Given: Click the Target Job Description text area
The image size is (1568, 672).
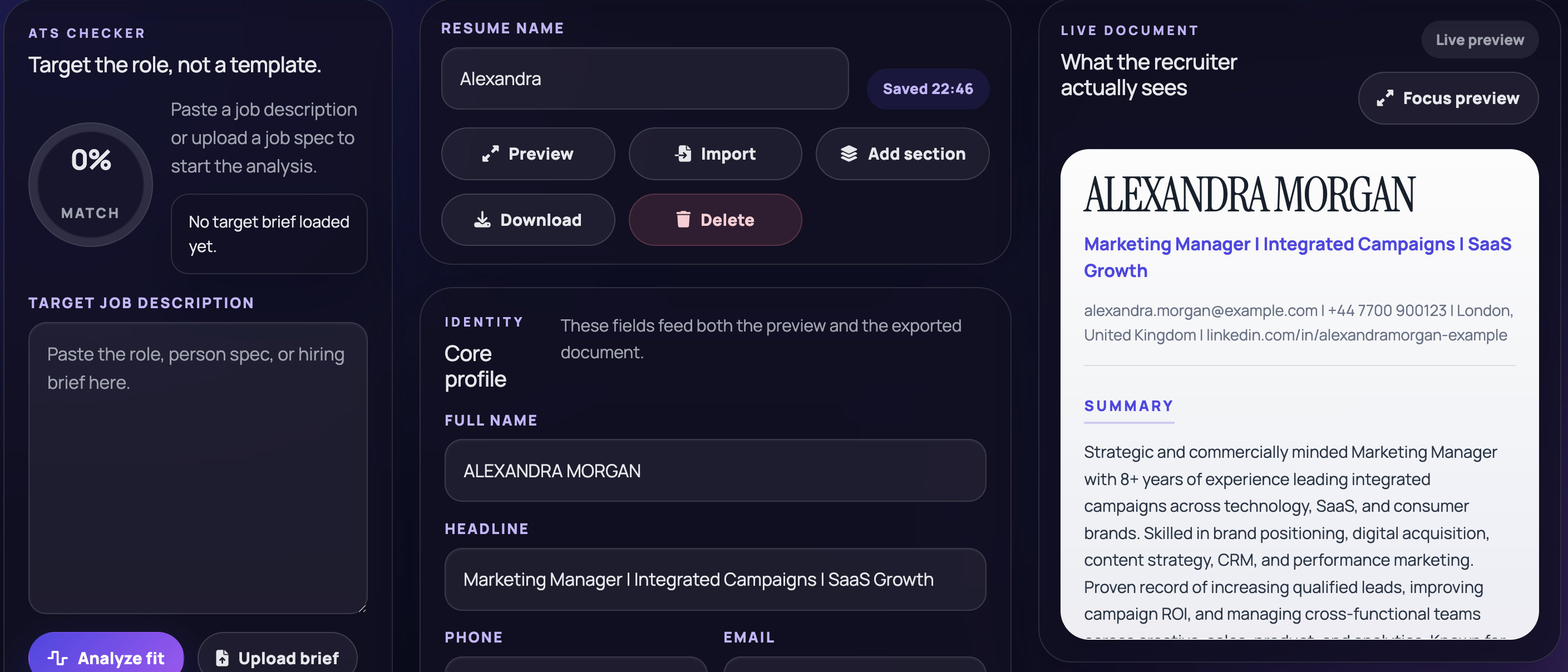Looking at the screenshot, I should pyautogui.click(x=198, y=468).
